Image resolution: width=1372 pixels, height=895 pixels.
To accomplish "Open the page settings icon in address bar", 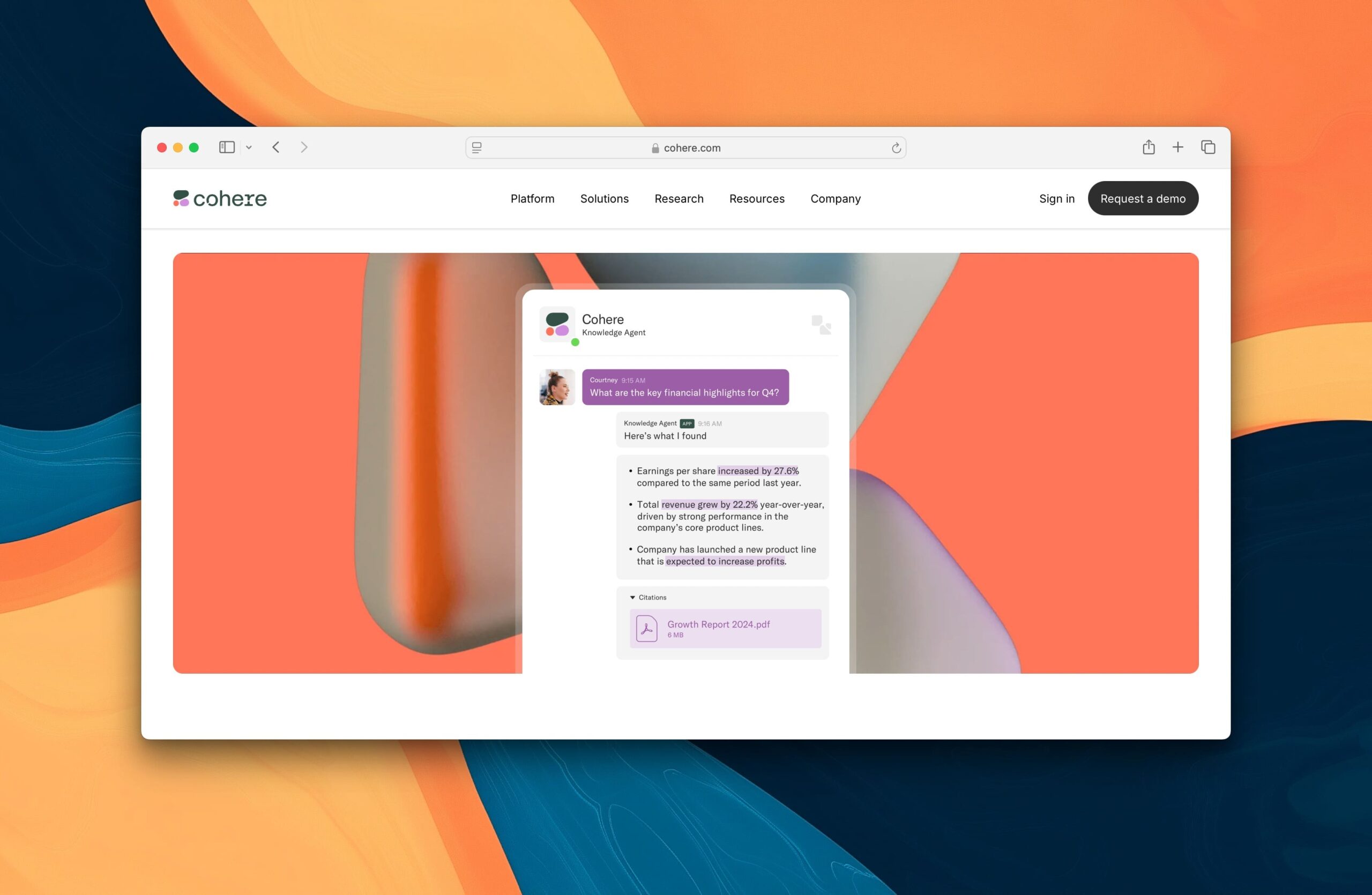I will click(x=477, y=147).
